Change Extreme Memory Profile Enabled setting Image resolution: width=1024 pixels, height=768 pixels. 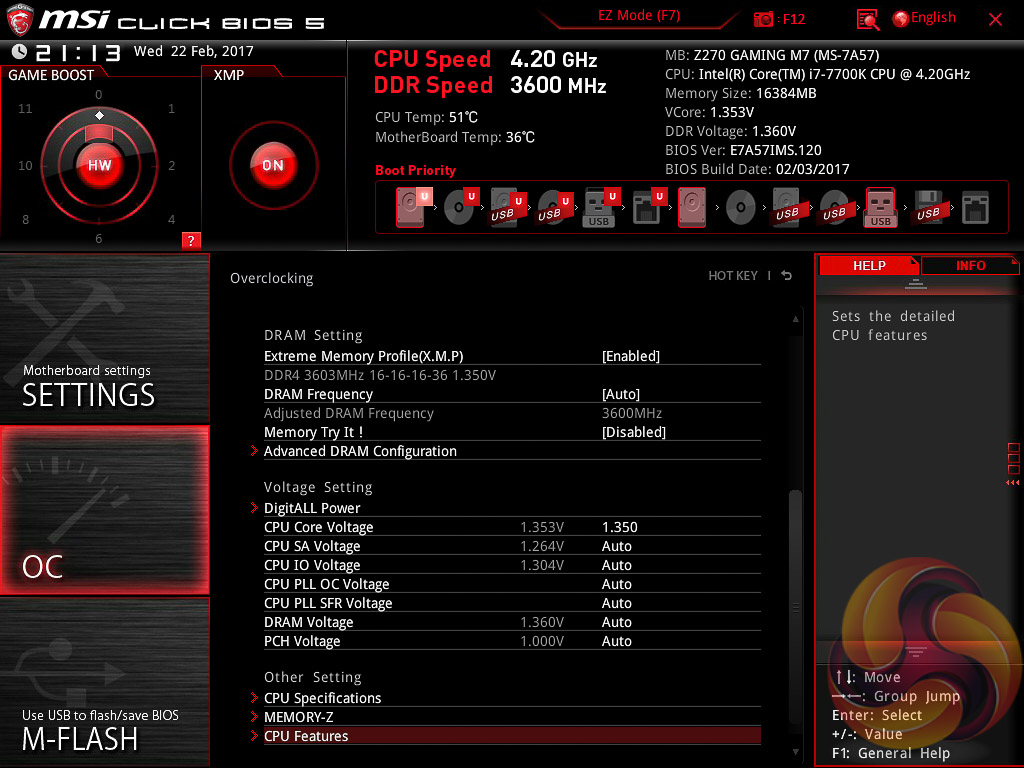pos(630,356)
